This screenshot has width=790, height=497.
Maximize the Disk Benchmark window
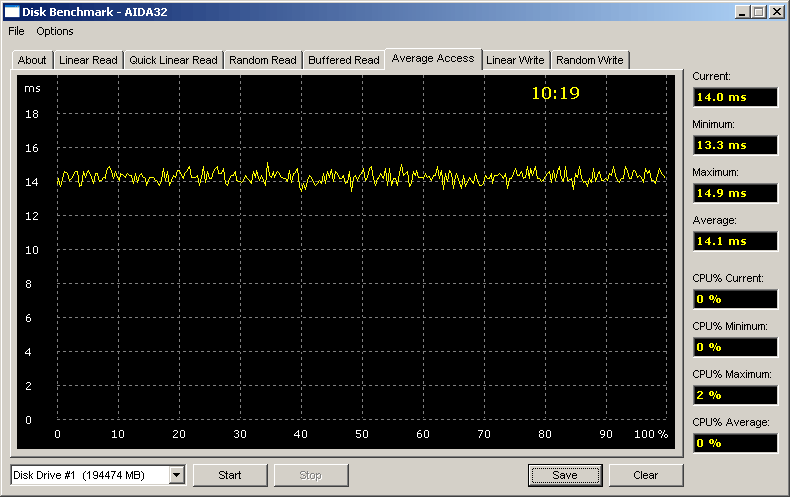click(x=758, y=12)
